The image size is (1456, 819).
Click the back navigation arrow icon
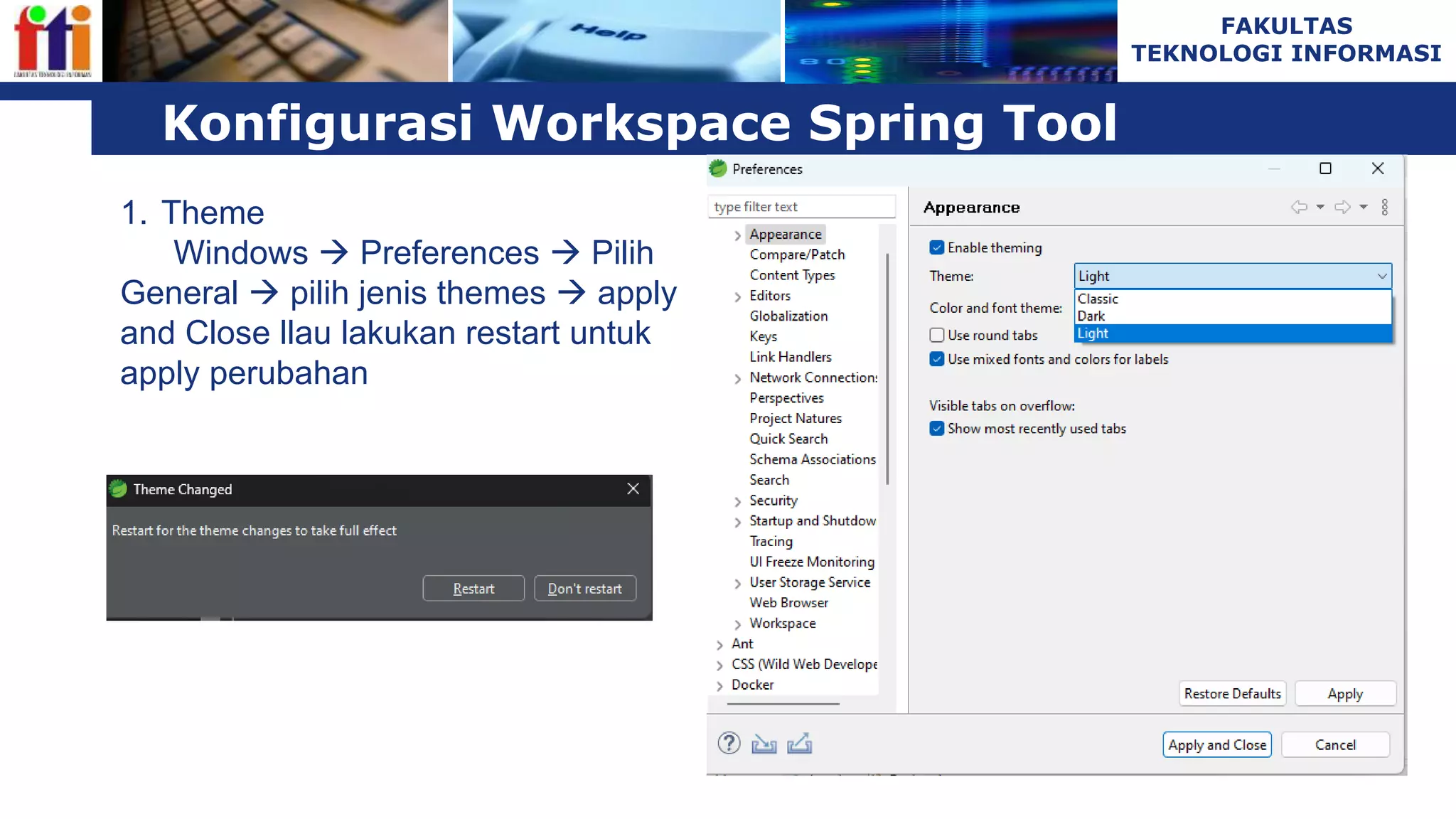1299,207
